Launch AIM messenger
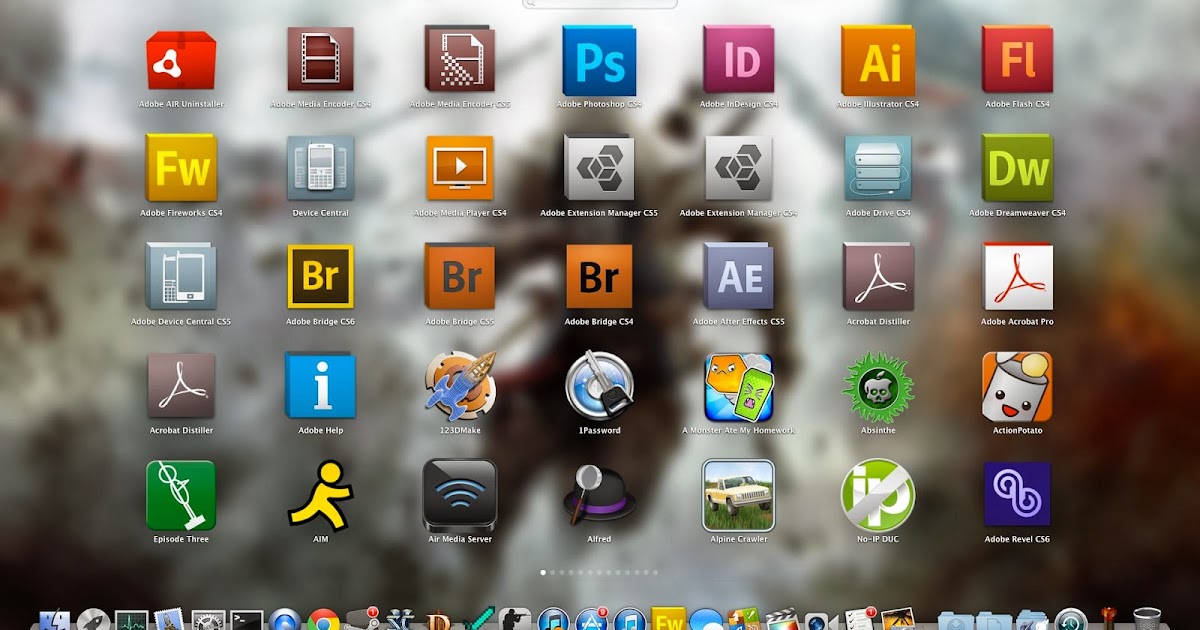The image size is (1200, 630). [x=320, y=495]
